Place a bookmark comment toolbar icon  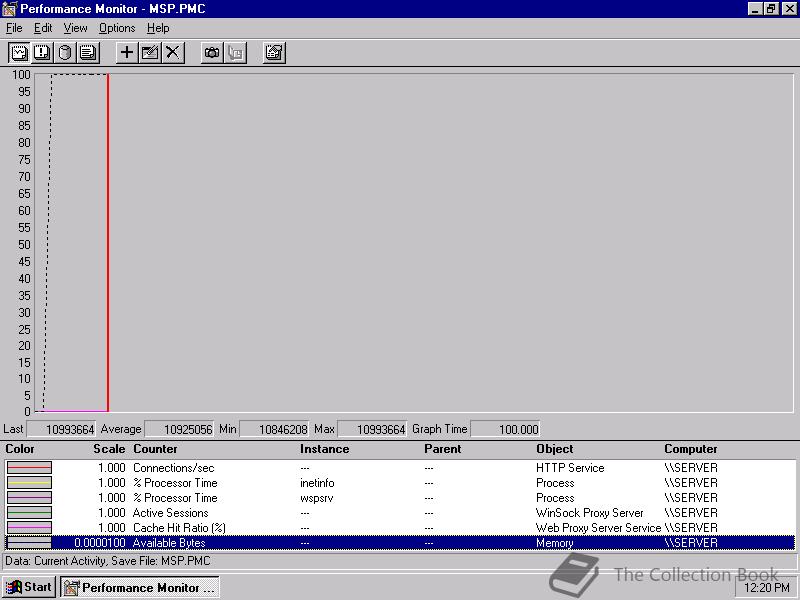(235, 53)
